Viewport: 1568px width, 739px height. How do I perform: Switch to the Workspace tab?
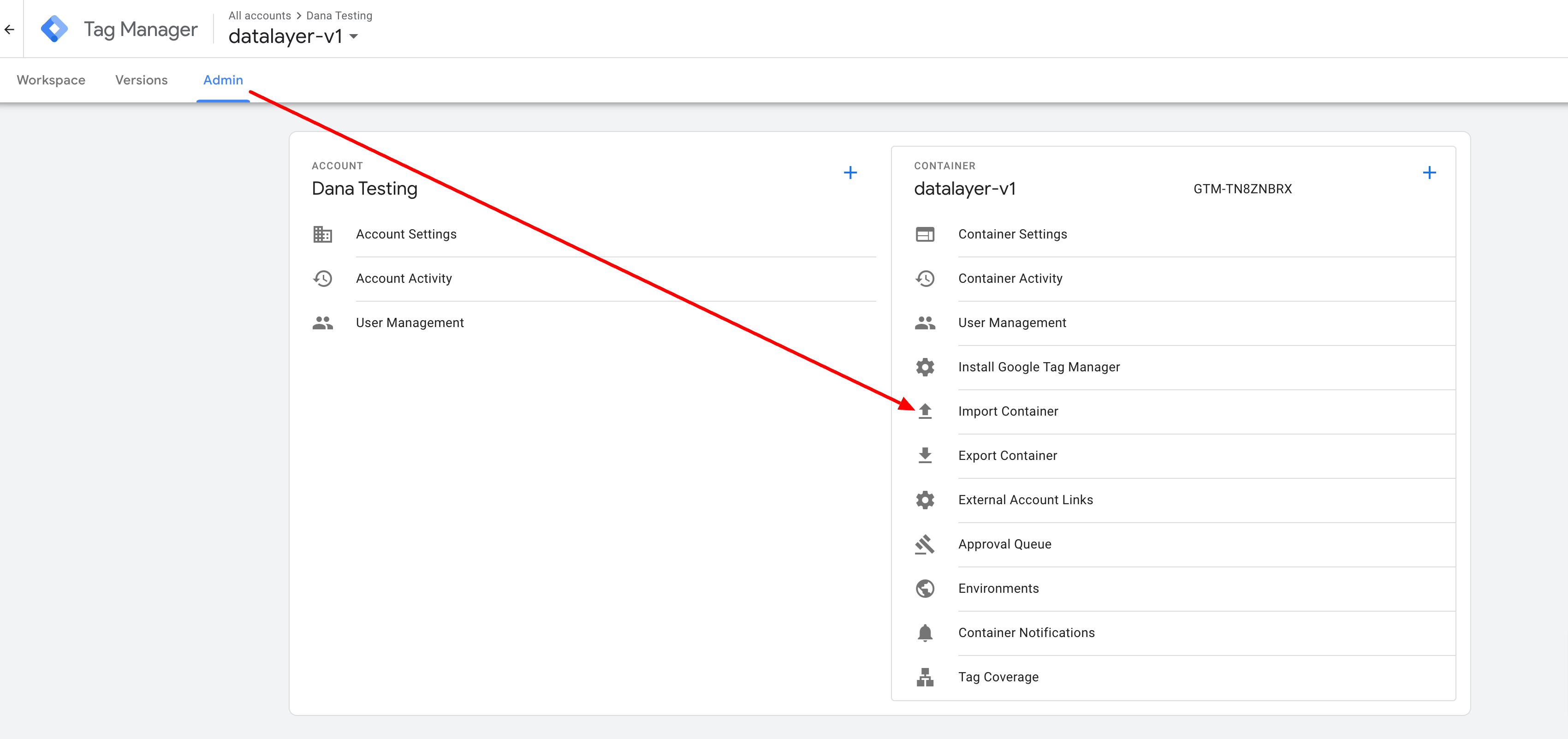tap(51, 80)
